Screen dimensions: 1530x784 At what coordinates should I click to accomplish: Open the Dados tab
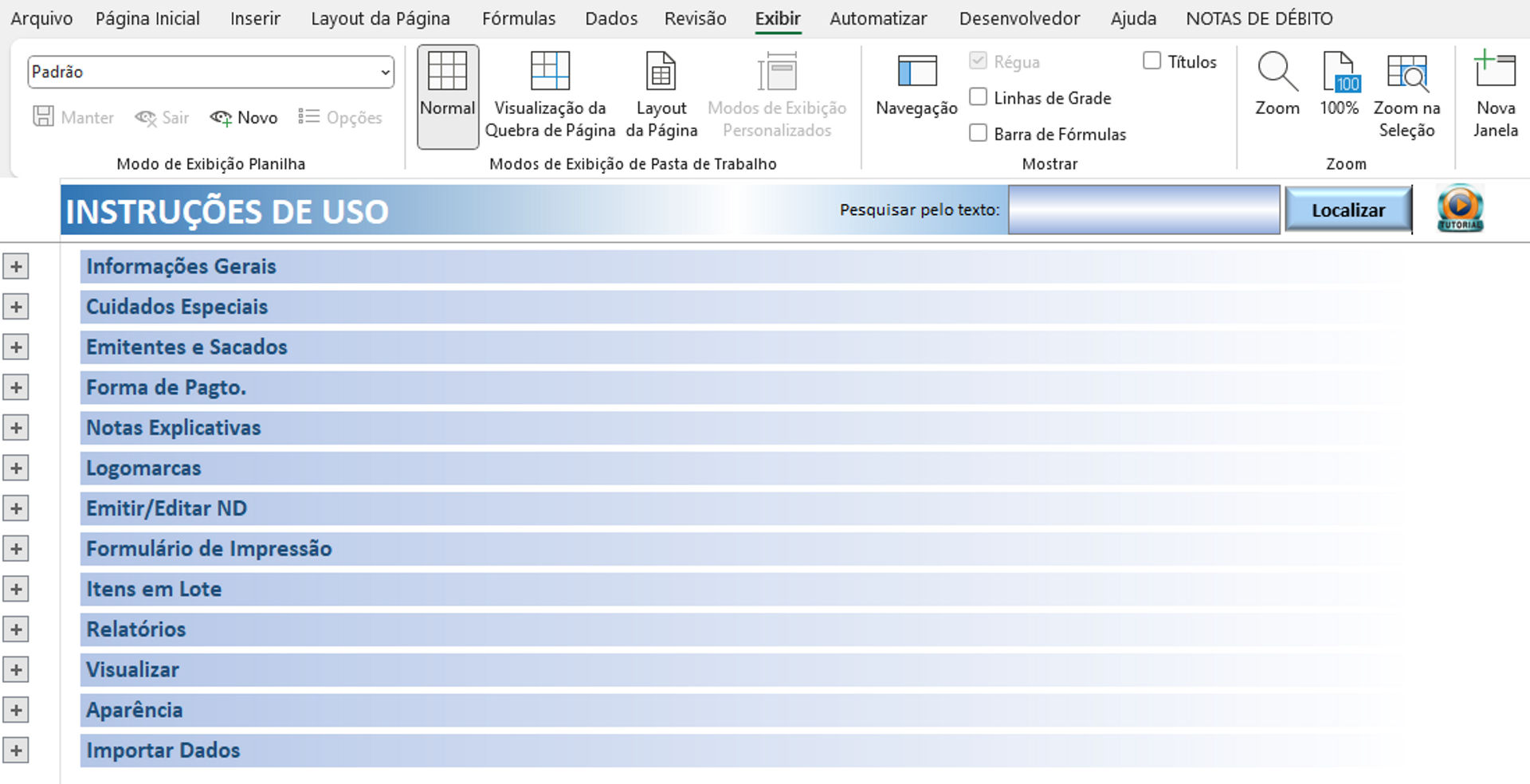tap(611, 18)
